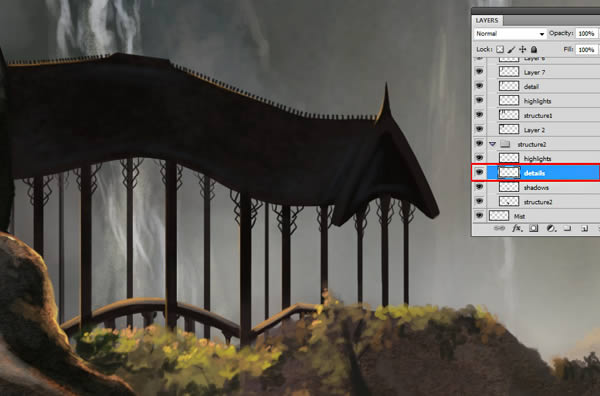The width and height of the screenshot is (600, 396).
Task: Click the details layer thumbnail
Action: [x=509, y=173]
